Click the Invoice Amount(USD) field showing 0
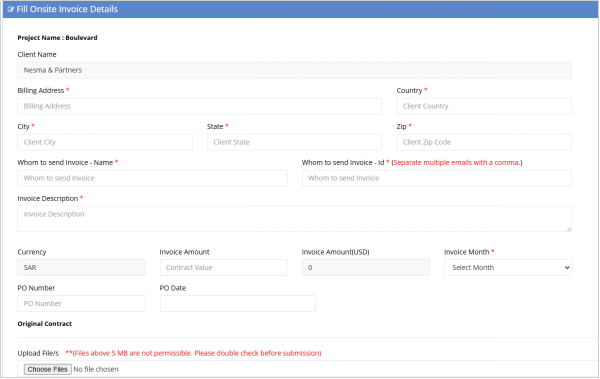The width and height of the screenshot is (600, 379). click(365, 268)
